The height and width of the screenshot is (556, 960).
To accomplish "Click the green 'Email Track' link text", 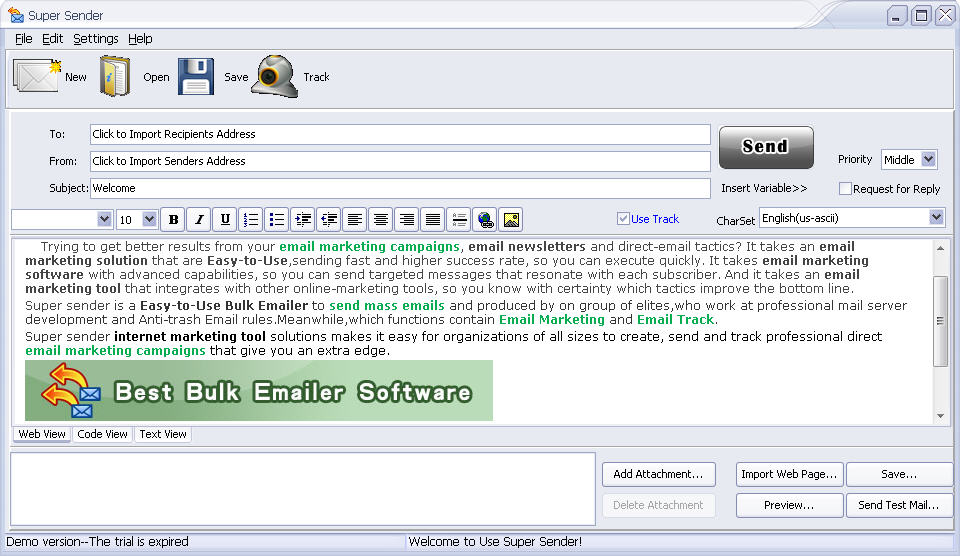I will coord(675,319).
